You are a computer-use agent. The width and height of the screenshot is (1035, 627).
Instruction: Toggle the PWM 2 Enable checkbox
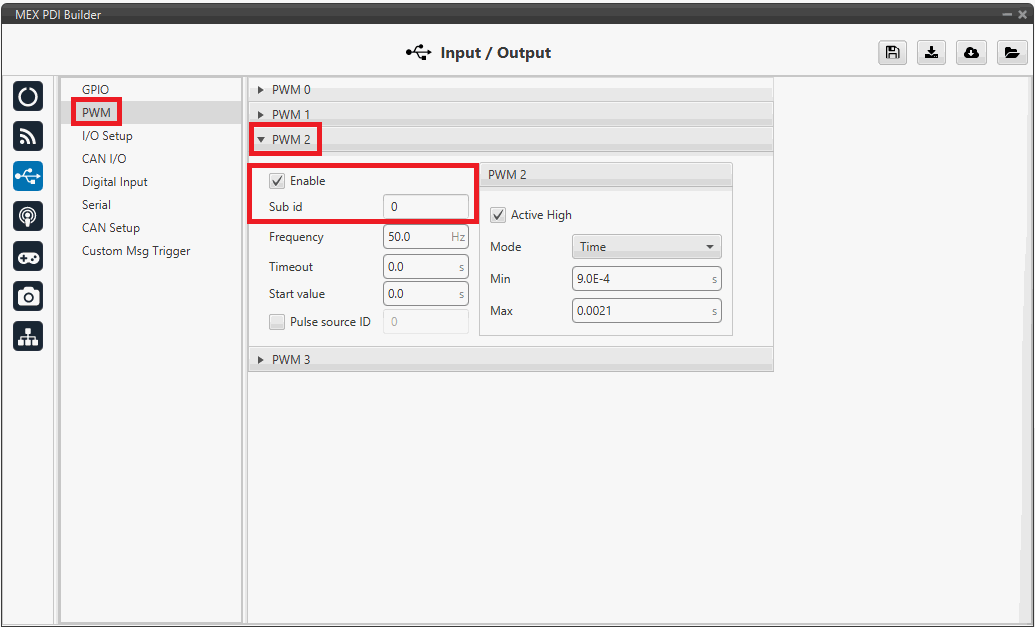point(277,181)
